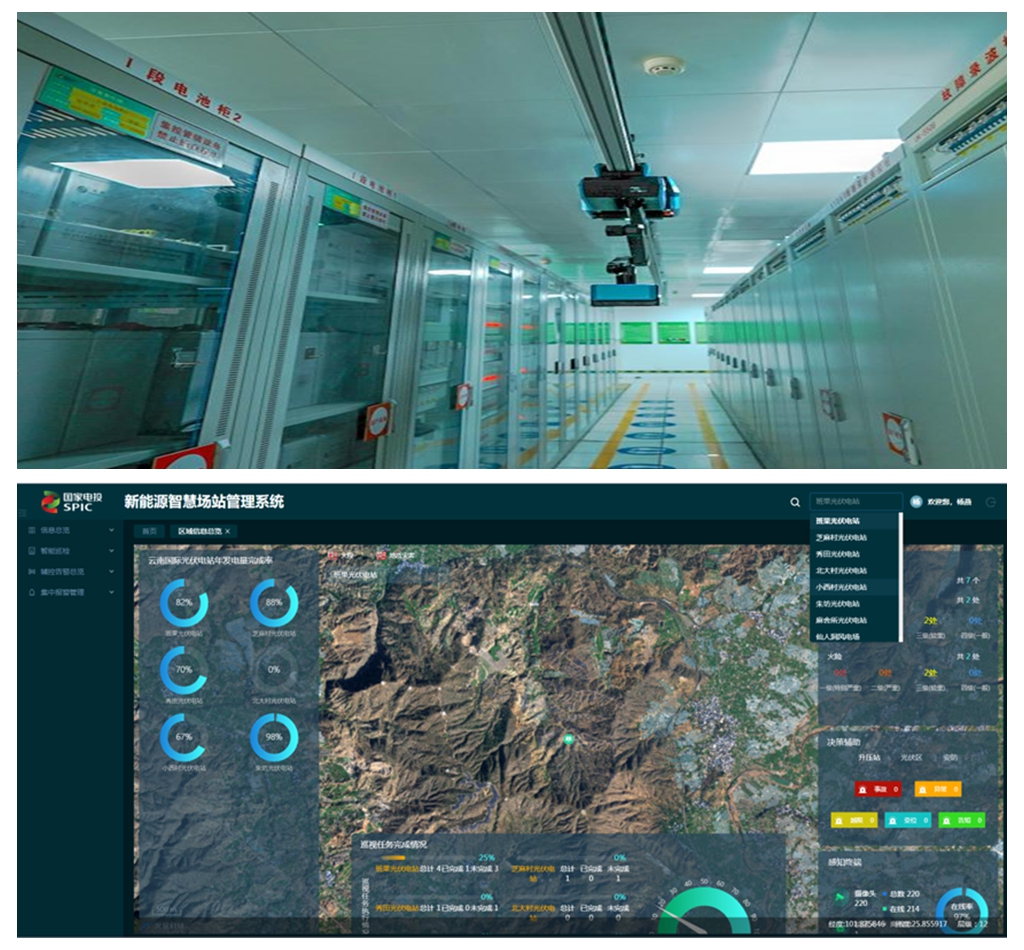Click the 巡视任务完成情况 panel title
The width and height of the screenshot is (1024, 950).
(393, 844)
